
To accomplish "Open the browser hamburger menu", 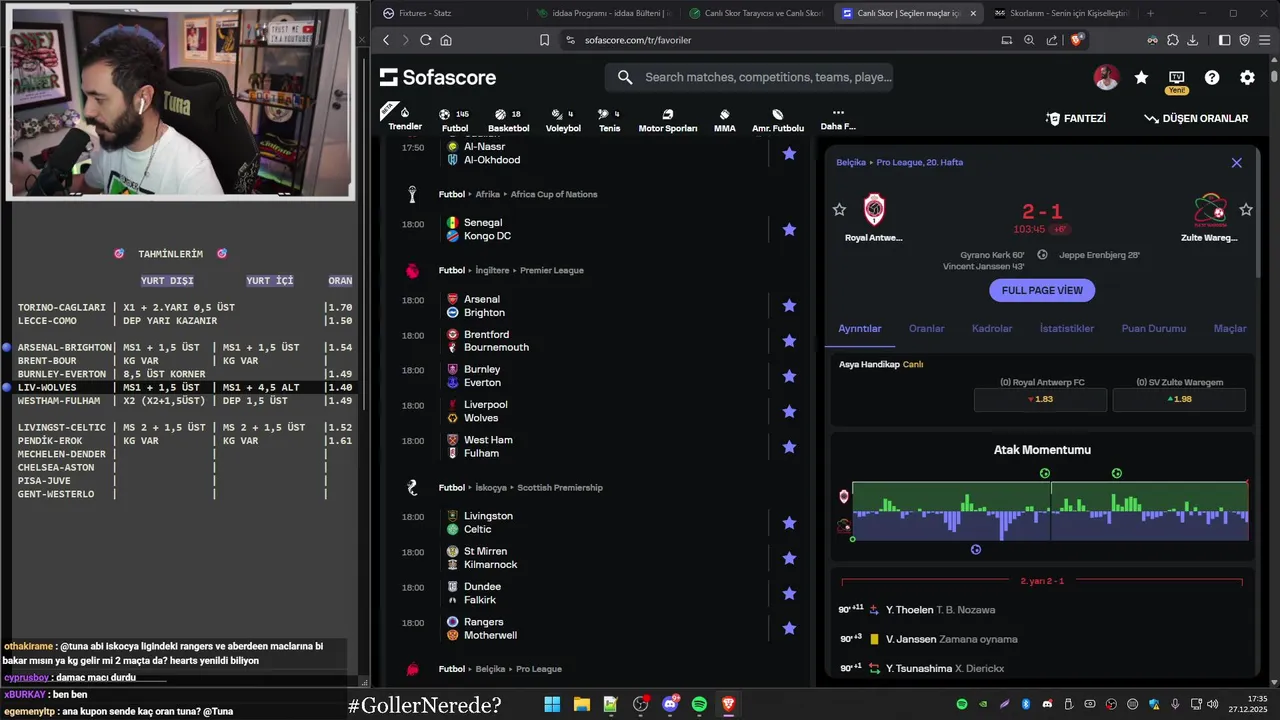I will 1265,40.
